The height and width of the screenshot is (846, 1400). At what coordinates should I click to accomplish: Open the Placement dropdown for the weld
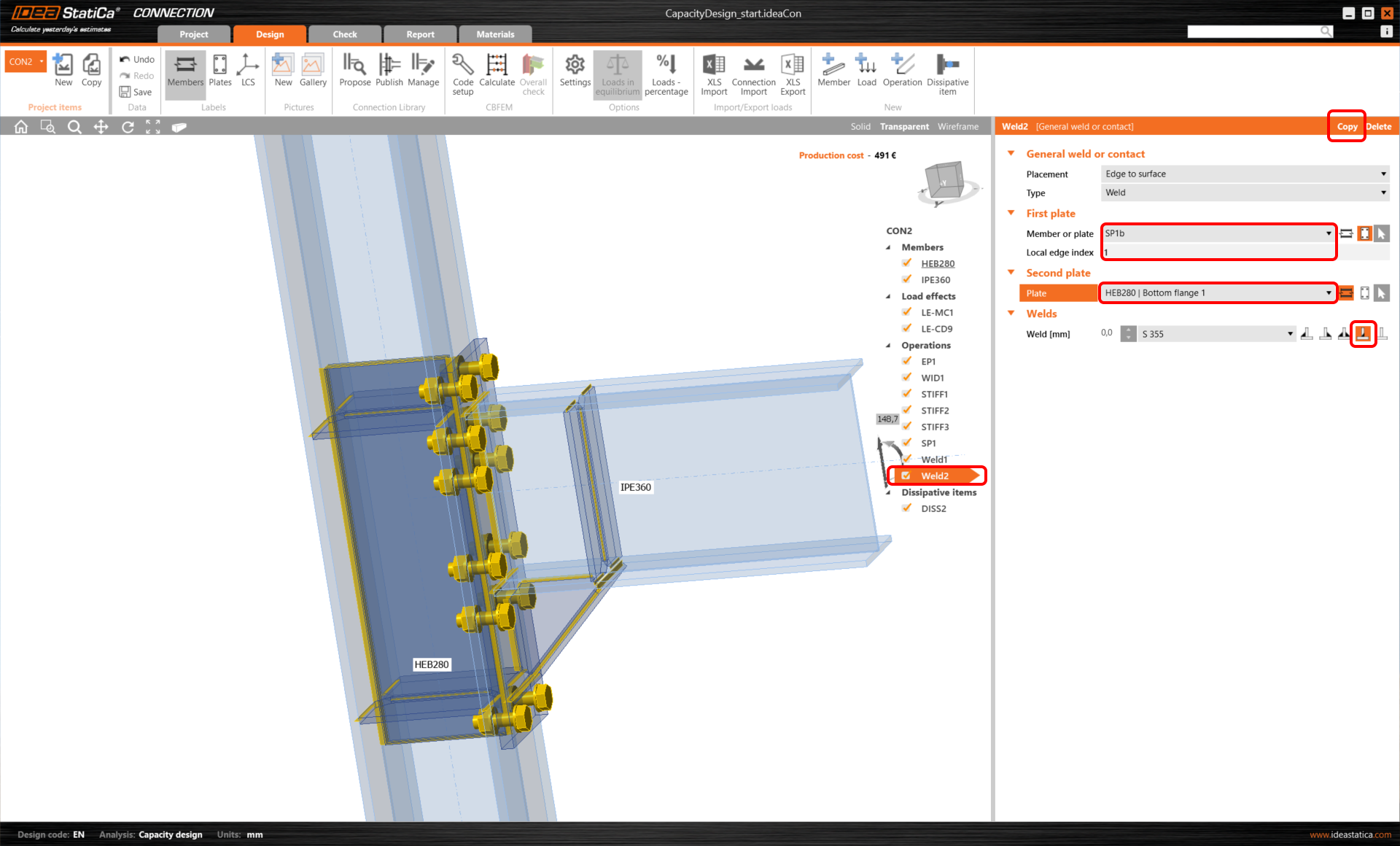point(1383,174)
